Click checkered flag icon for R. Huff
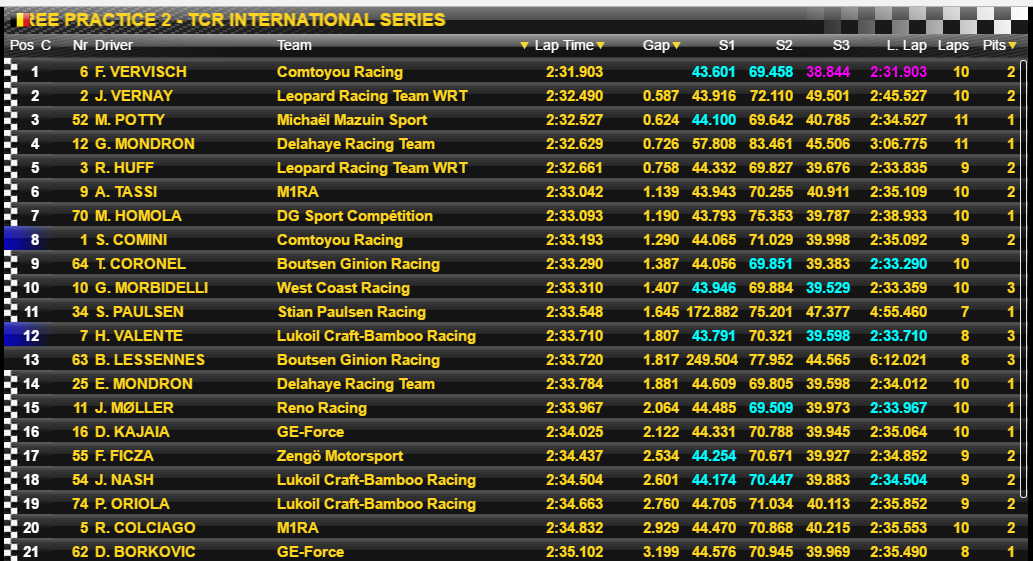The width and height of the screenshot is (1033, 561). click(x=11, y=168)
